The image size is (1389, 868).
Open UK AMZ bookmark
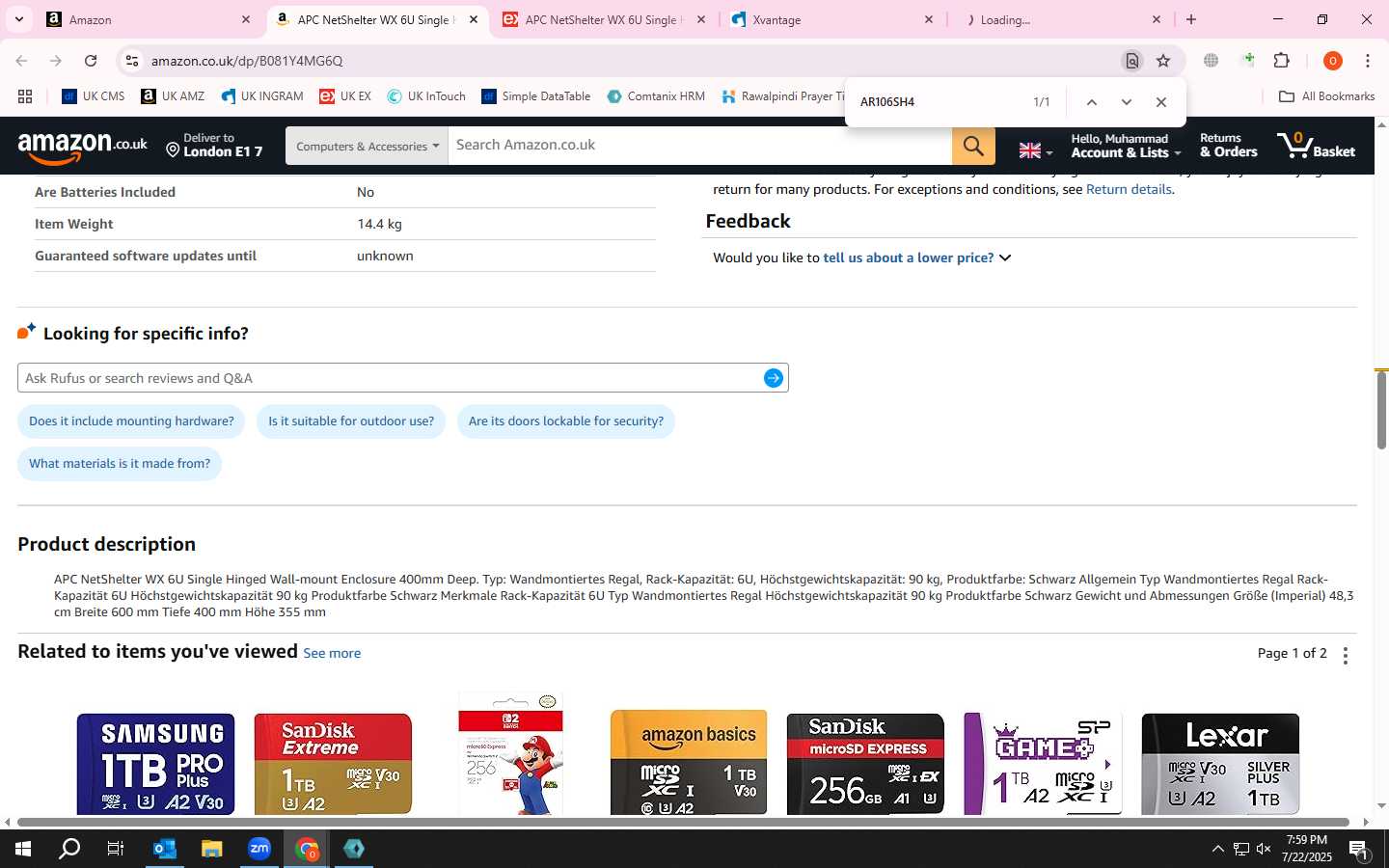pyautogui.click(x=173, y=96)
